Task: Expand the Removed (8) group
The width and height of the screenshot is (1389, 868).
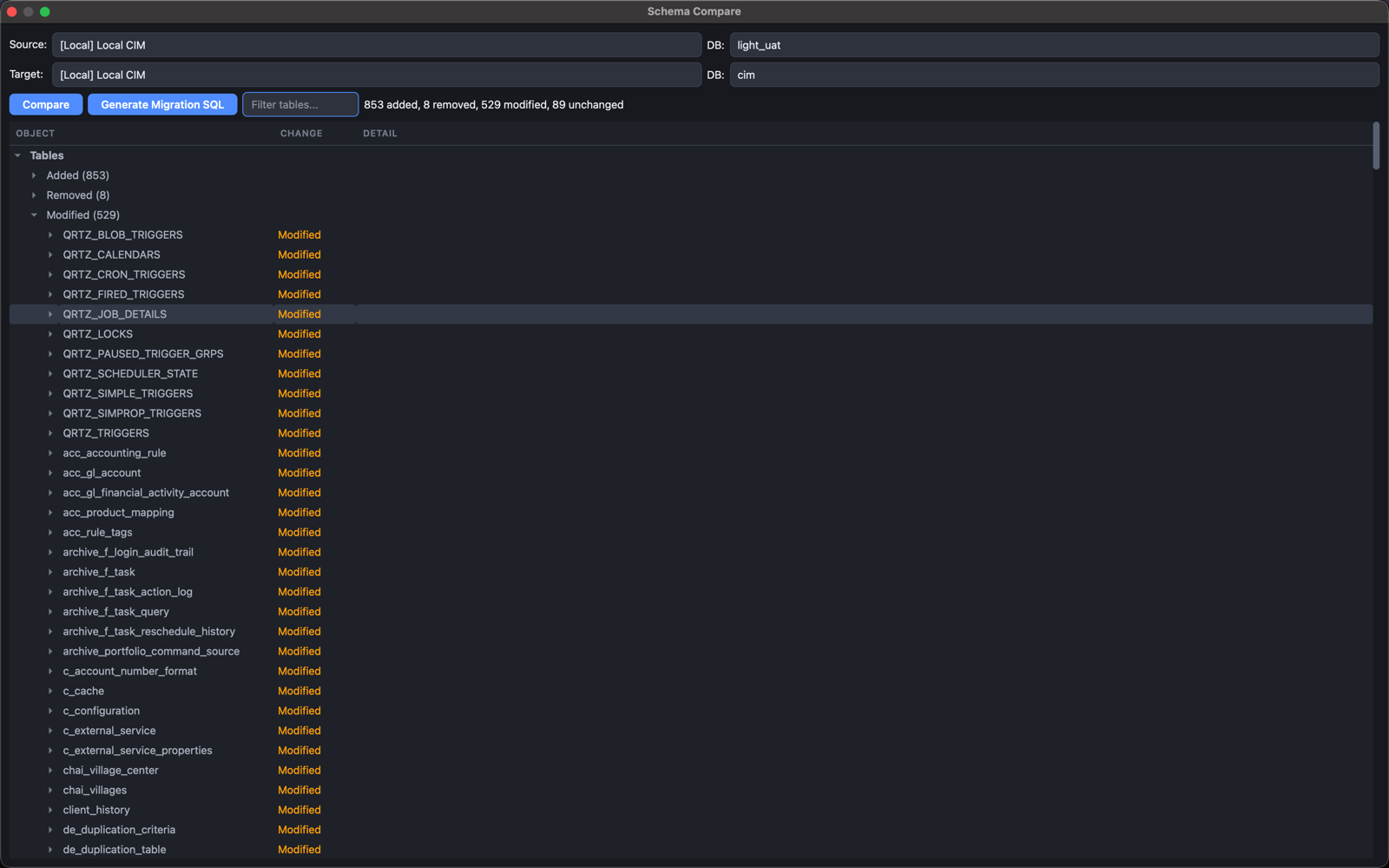Action: tap(34, 195)
